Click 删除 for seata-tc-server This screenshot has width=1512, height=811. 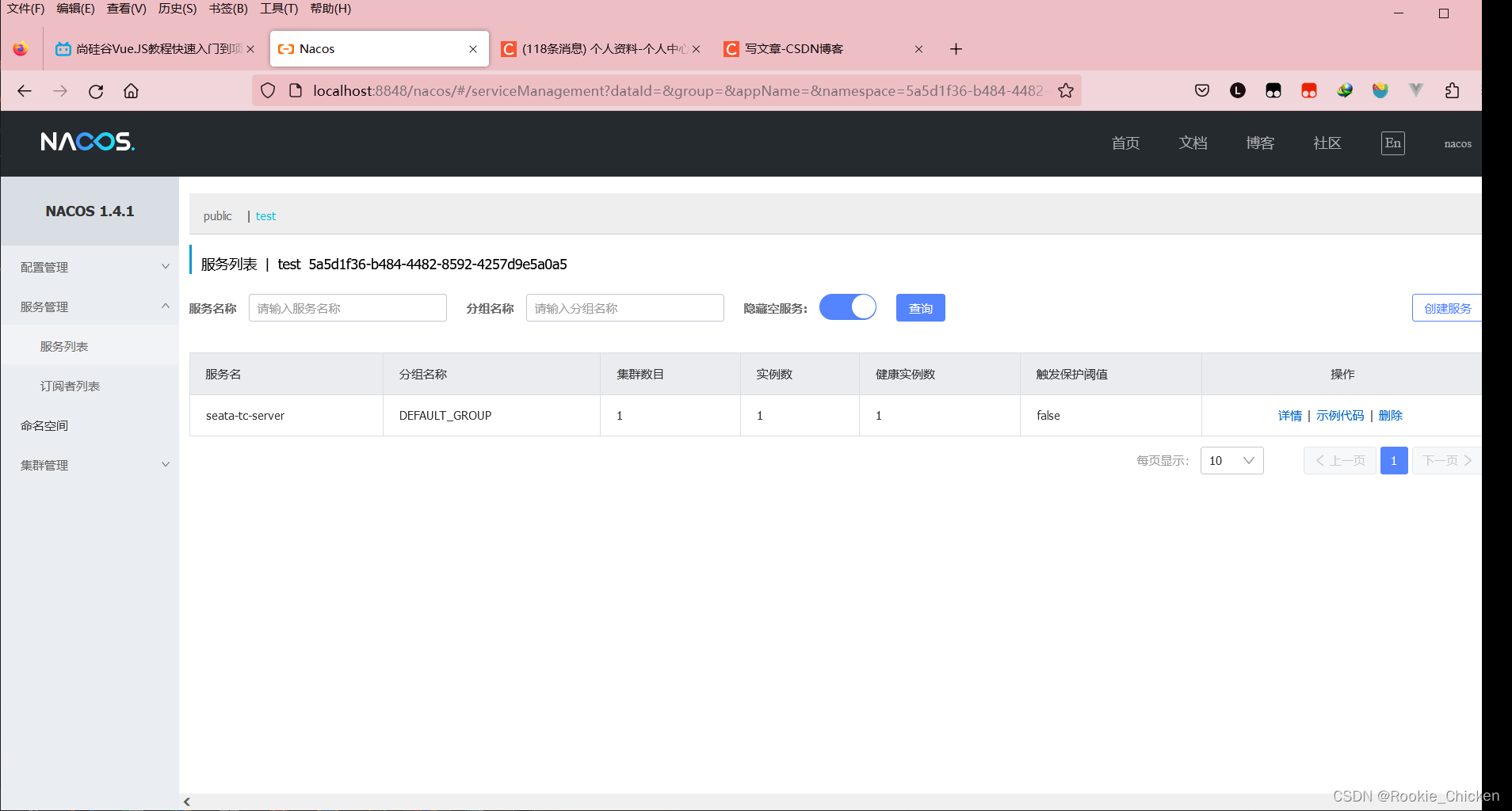pyautogui.click(x=1391, y=416)
